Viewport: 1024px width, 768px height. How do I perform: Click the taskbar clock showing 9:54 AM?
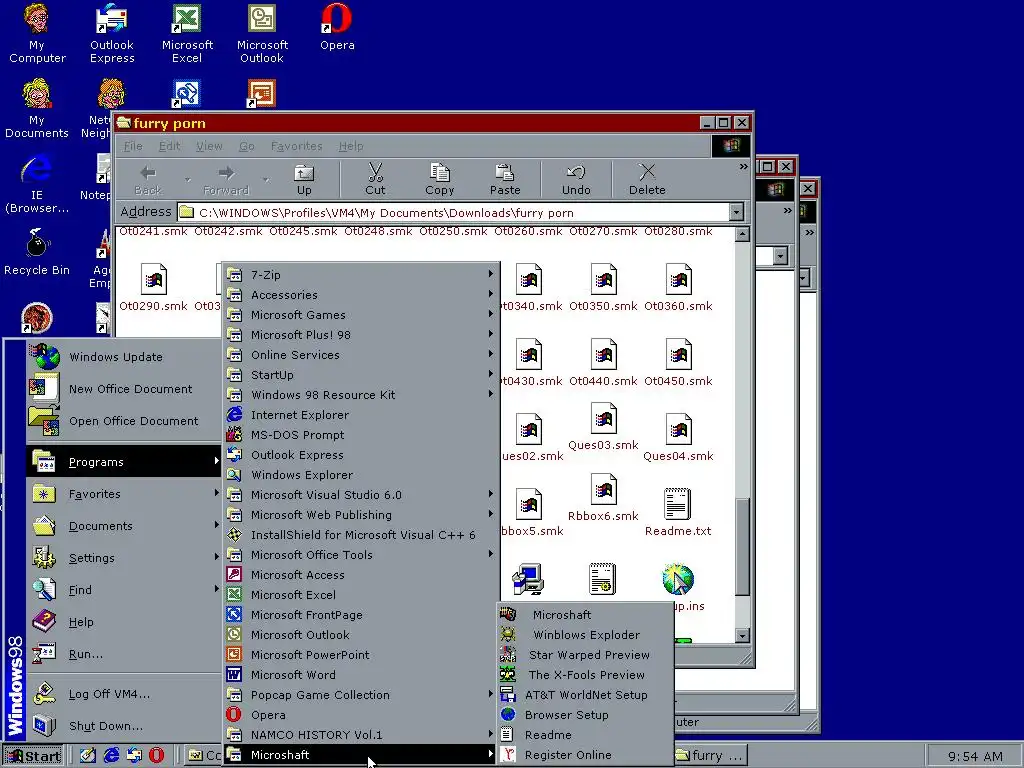tap(974, 756)
